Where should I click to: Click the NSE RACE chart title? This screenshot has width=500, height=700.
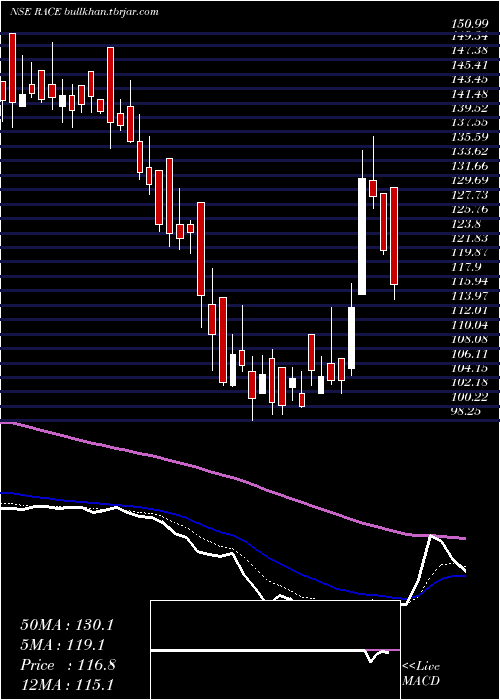(x=84, y=12)
